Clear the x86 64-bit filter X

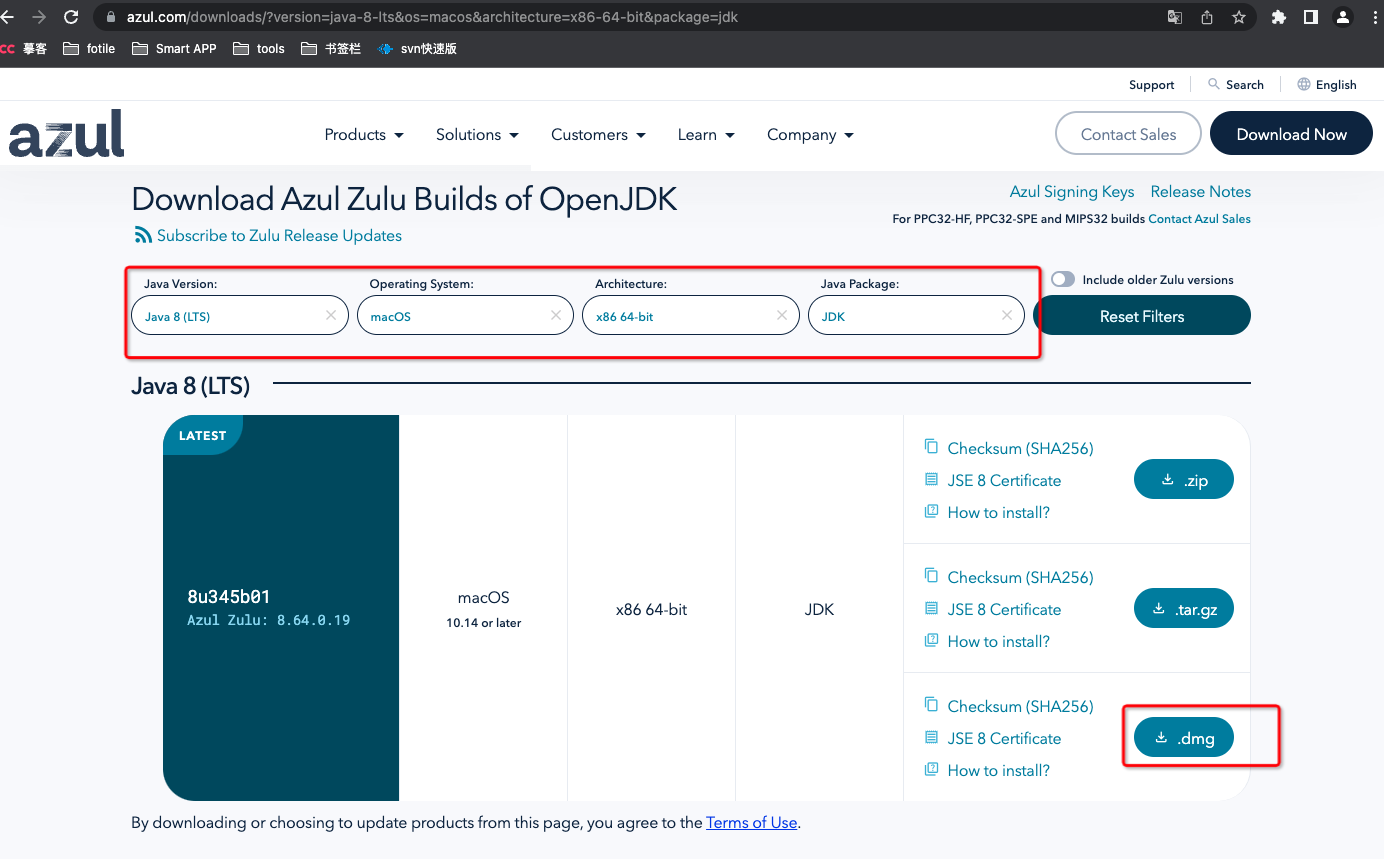(782, 315)
